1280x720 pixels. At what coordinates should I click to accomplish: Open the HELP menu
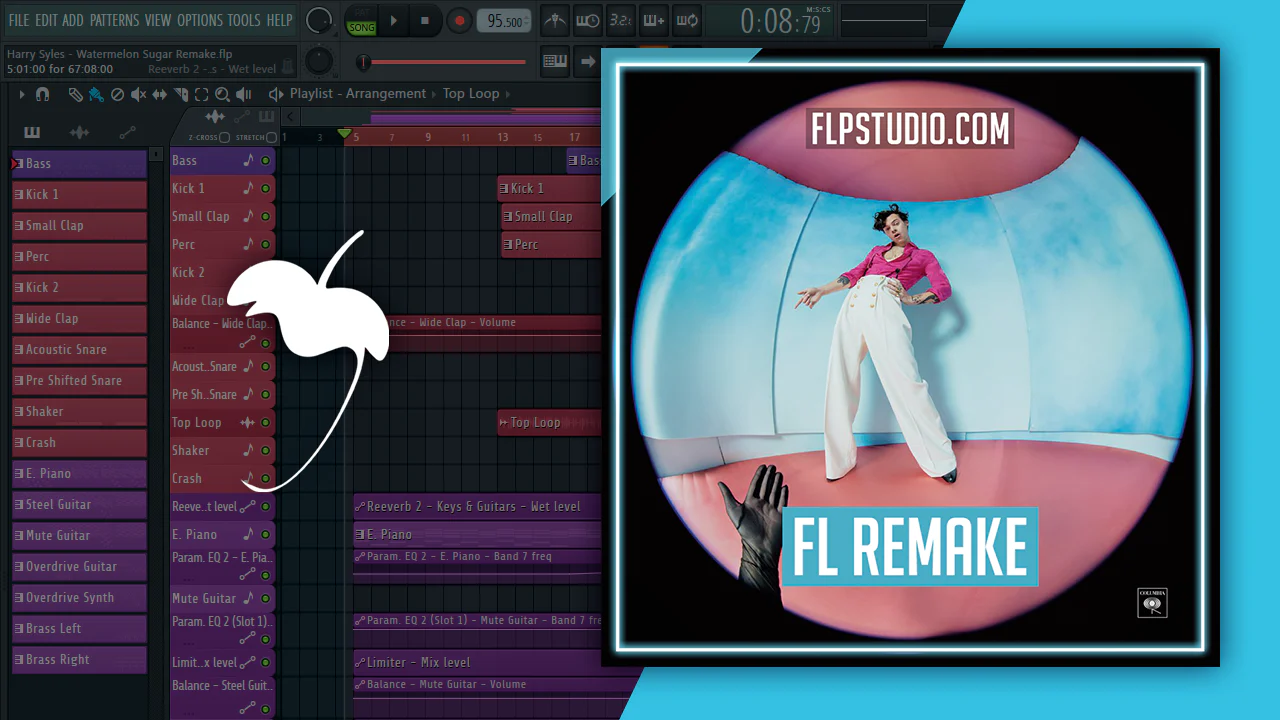279,20
